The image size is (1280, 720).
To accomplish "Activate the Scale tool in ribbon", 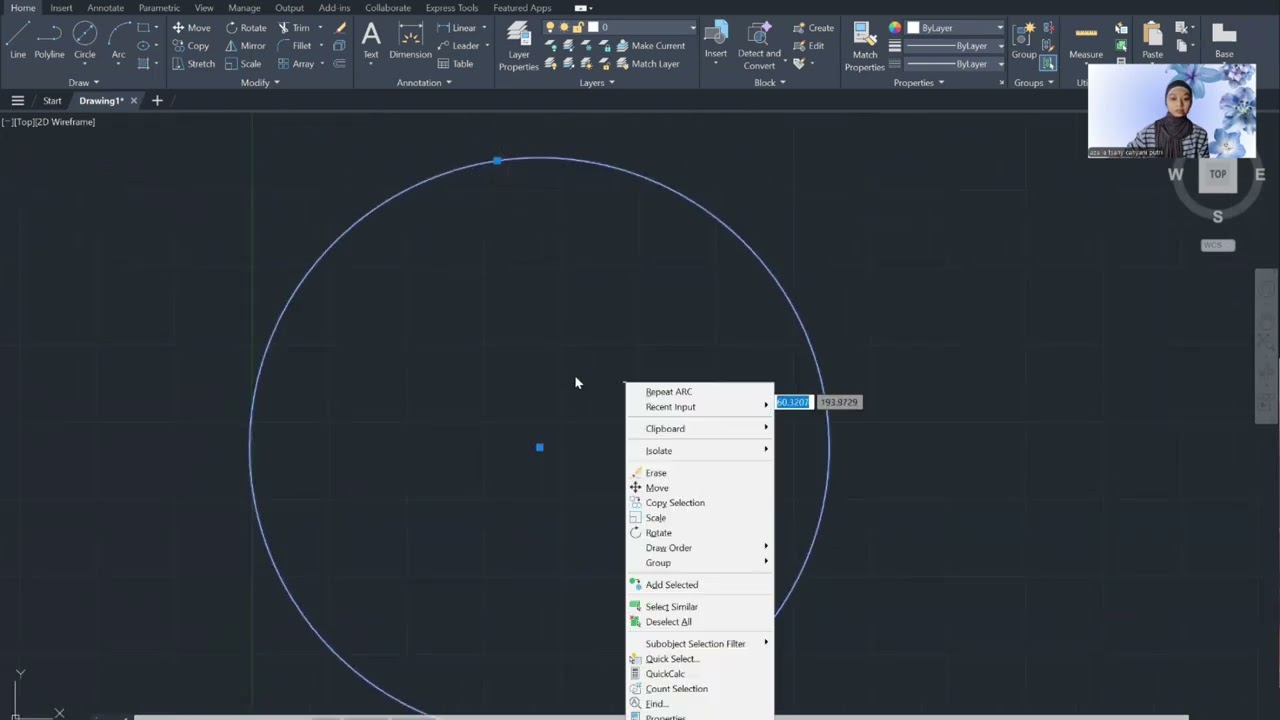I will coord(243,64).
